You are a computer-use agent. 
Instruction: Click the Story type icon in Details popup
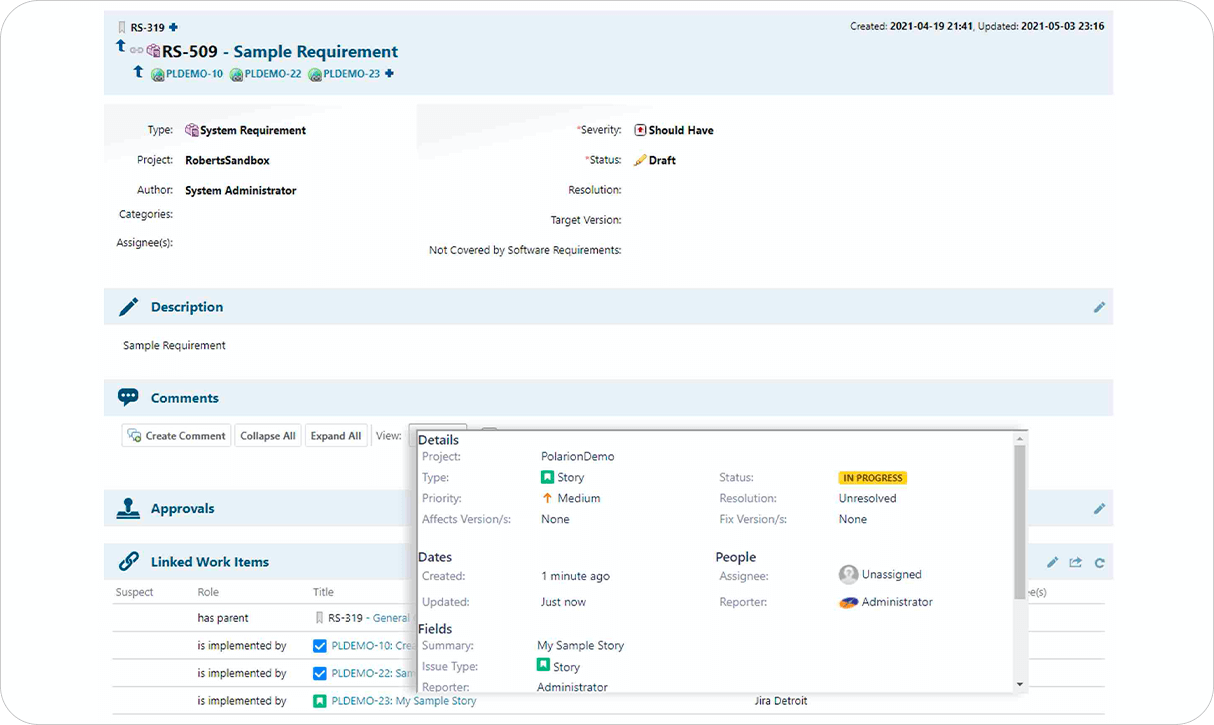pos(547,477)
